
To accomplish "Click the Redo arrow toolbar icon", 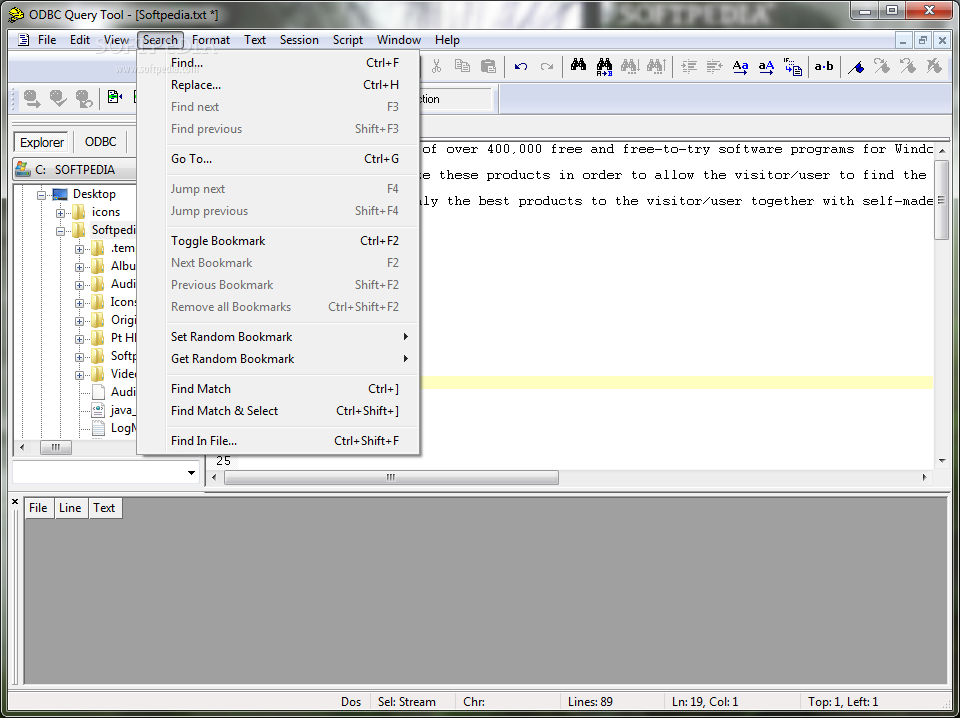I will pos(547,66).
